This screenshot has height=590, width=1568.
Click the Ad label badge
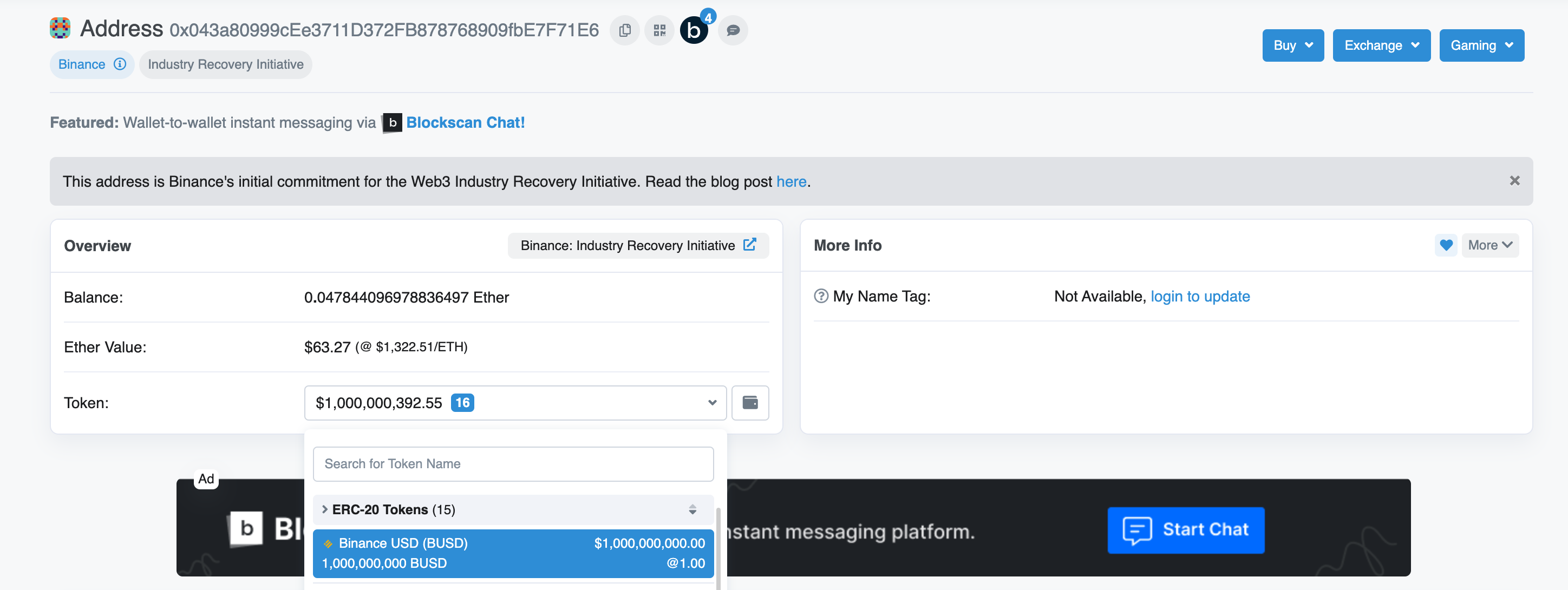click(x=206, y=478)
